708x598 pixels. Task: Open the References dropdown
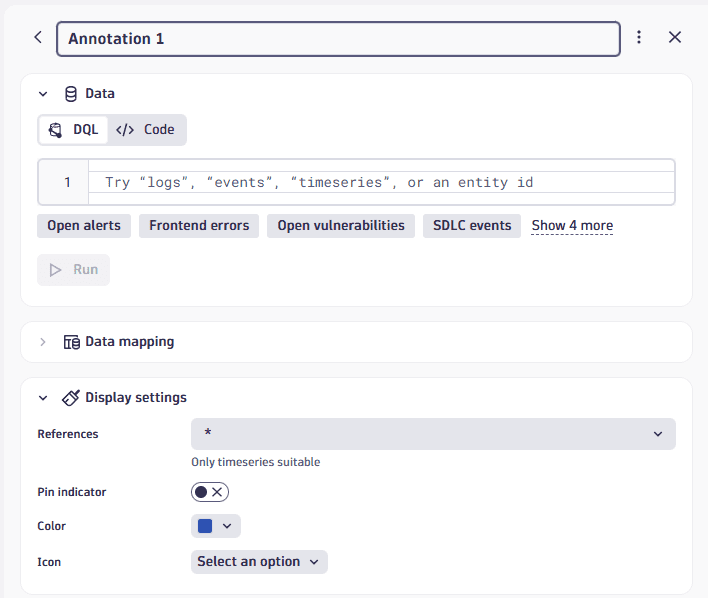tap(433, 434)
